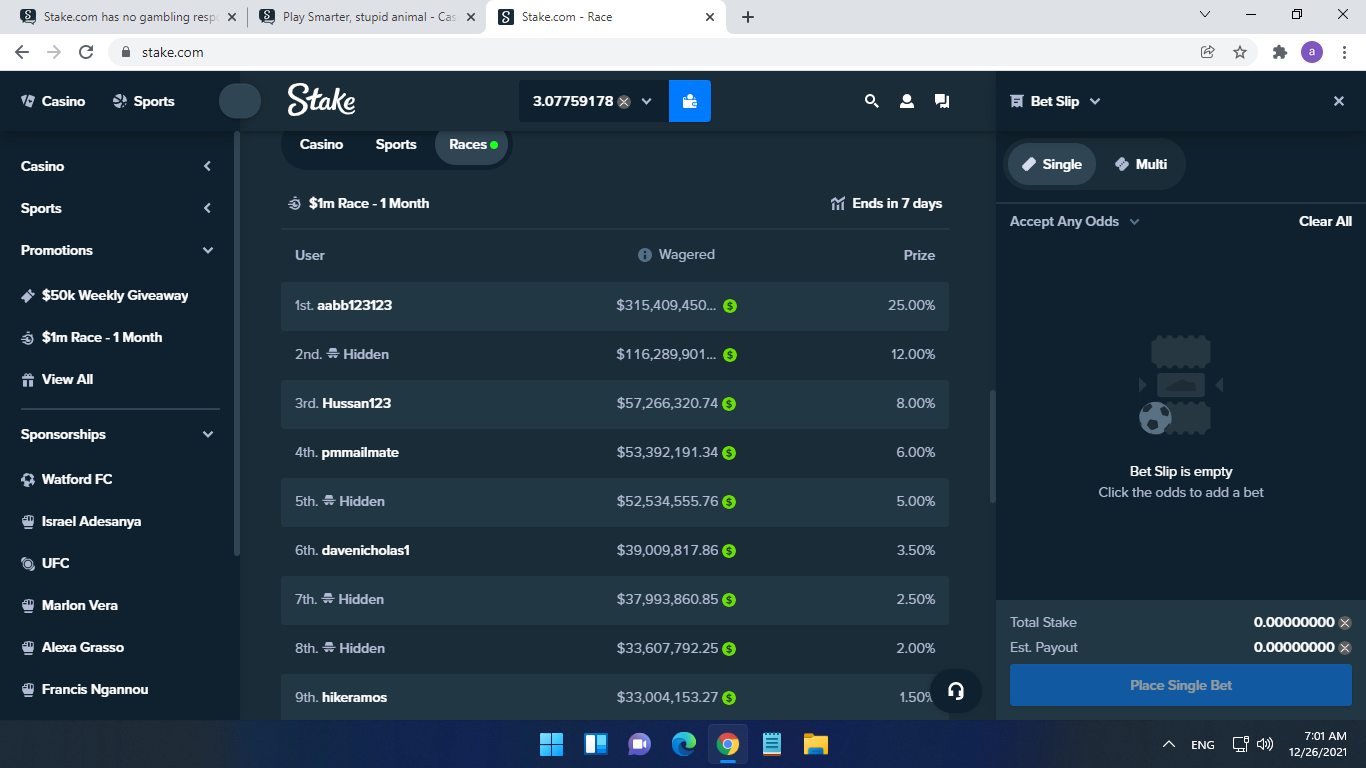Viewport: 1366px width, 768px height.
Task: Click the balance currency icon in header
Action: tap(624, 101)
